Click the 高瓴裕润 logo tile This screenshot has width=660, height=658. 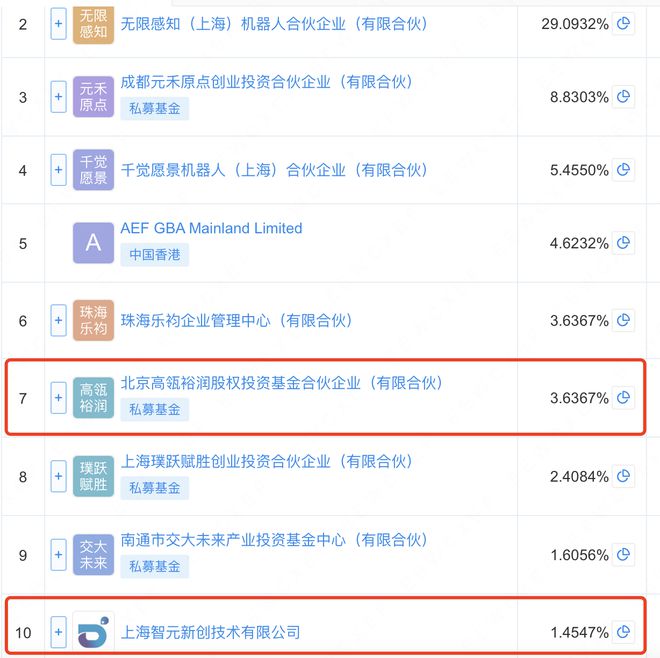(93, 398)
